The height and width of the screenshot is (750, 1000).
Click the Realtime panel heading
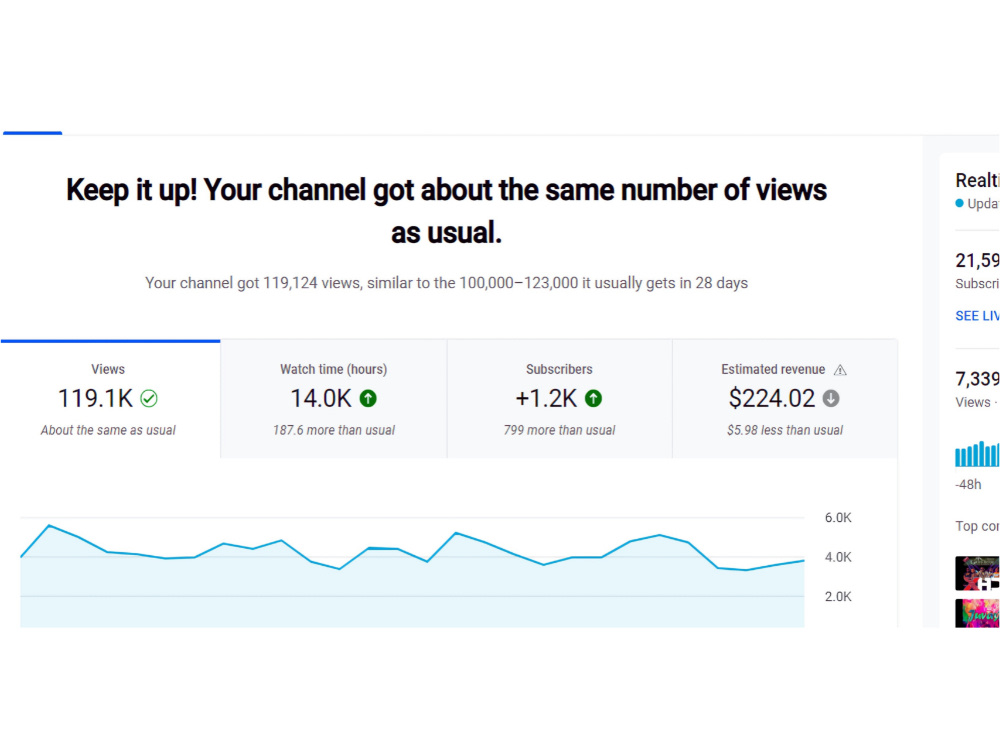(977, 180)
